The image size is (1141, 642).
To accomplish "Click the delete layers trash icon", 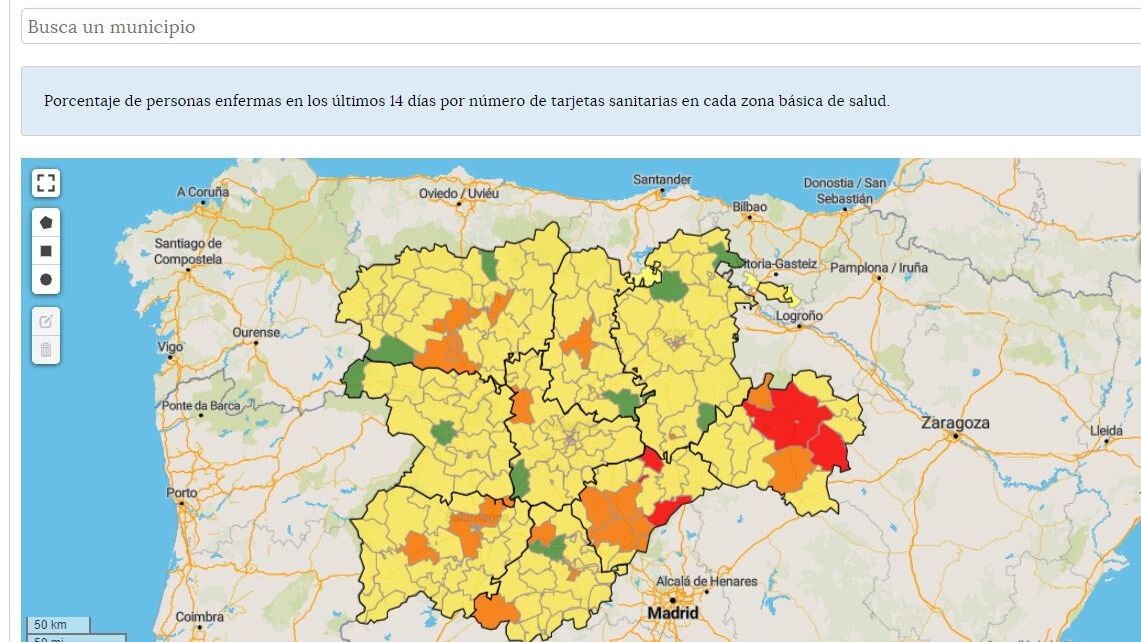I will pyautogui.click(x=46, y=350).
